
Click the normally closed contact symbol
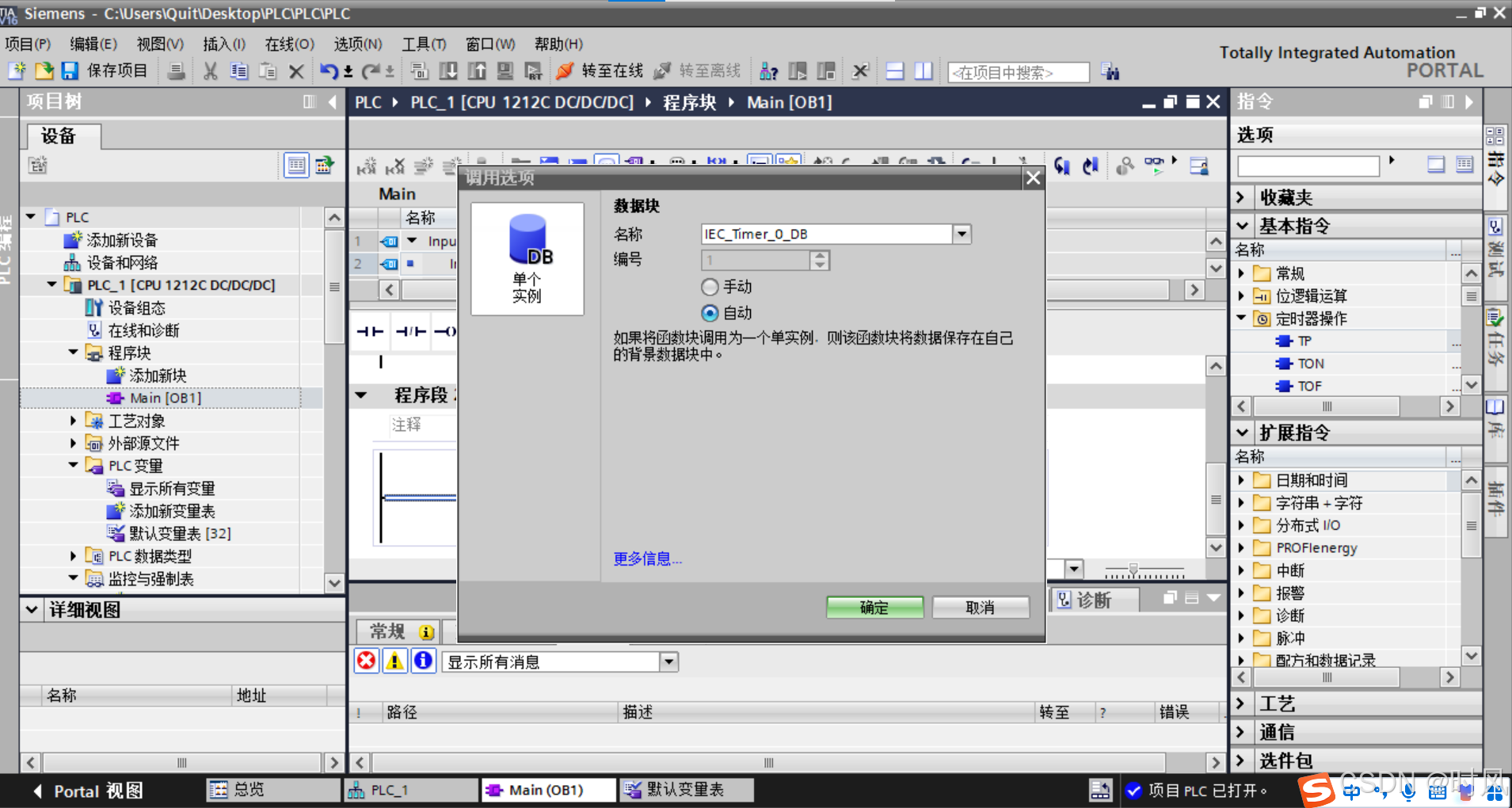click(410, 331)
